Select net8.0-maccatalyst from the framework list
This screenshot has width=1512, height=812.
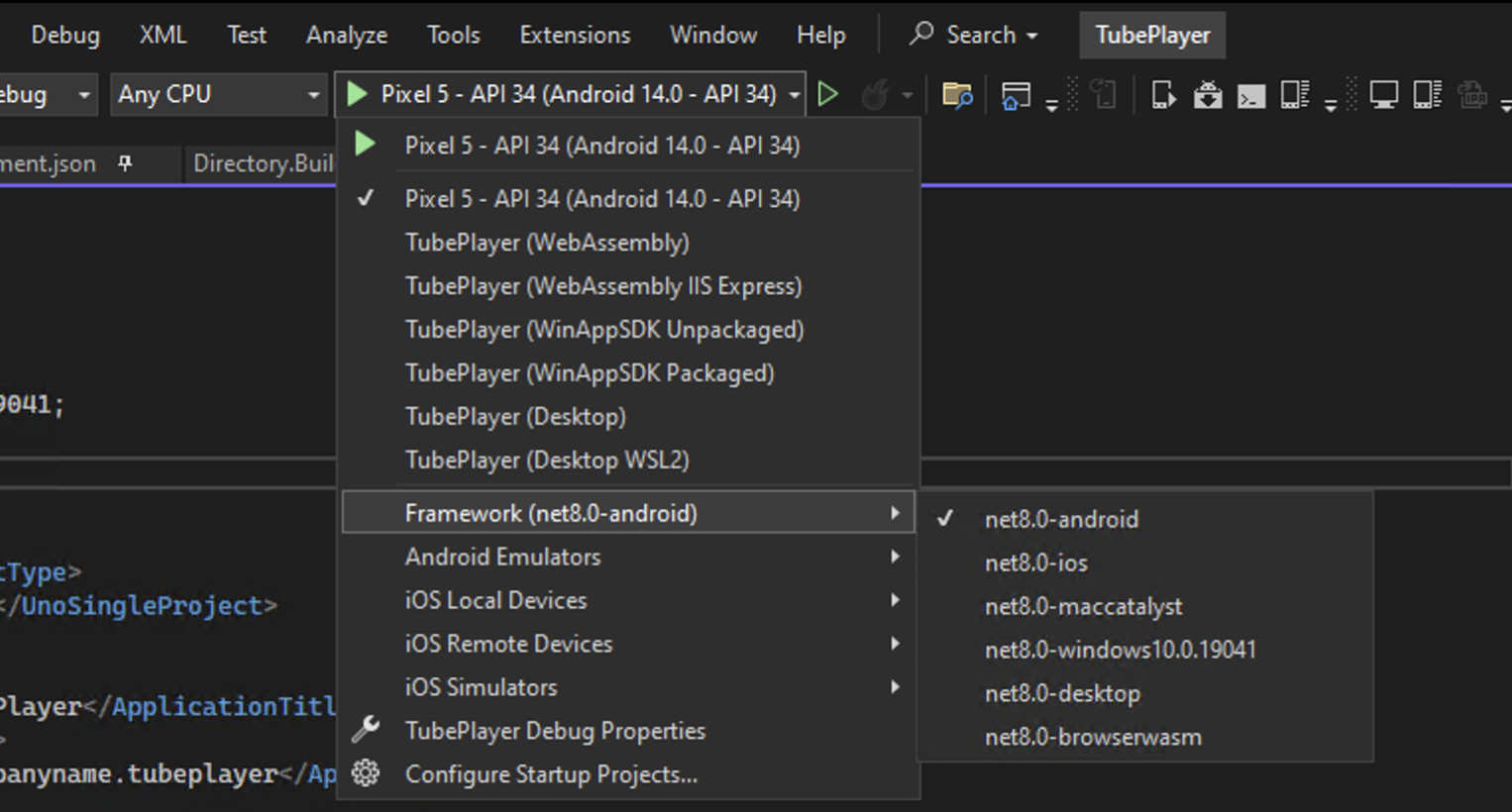tap(1084, 606)
